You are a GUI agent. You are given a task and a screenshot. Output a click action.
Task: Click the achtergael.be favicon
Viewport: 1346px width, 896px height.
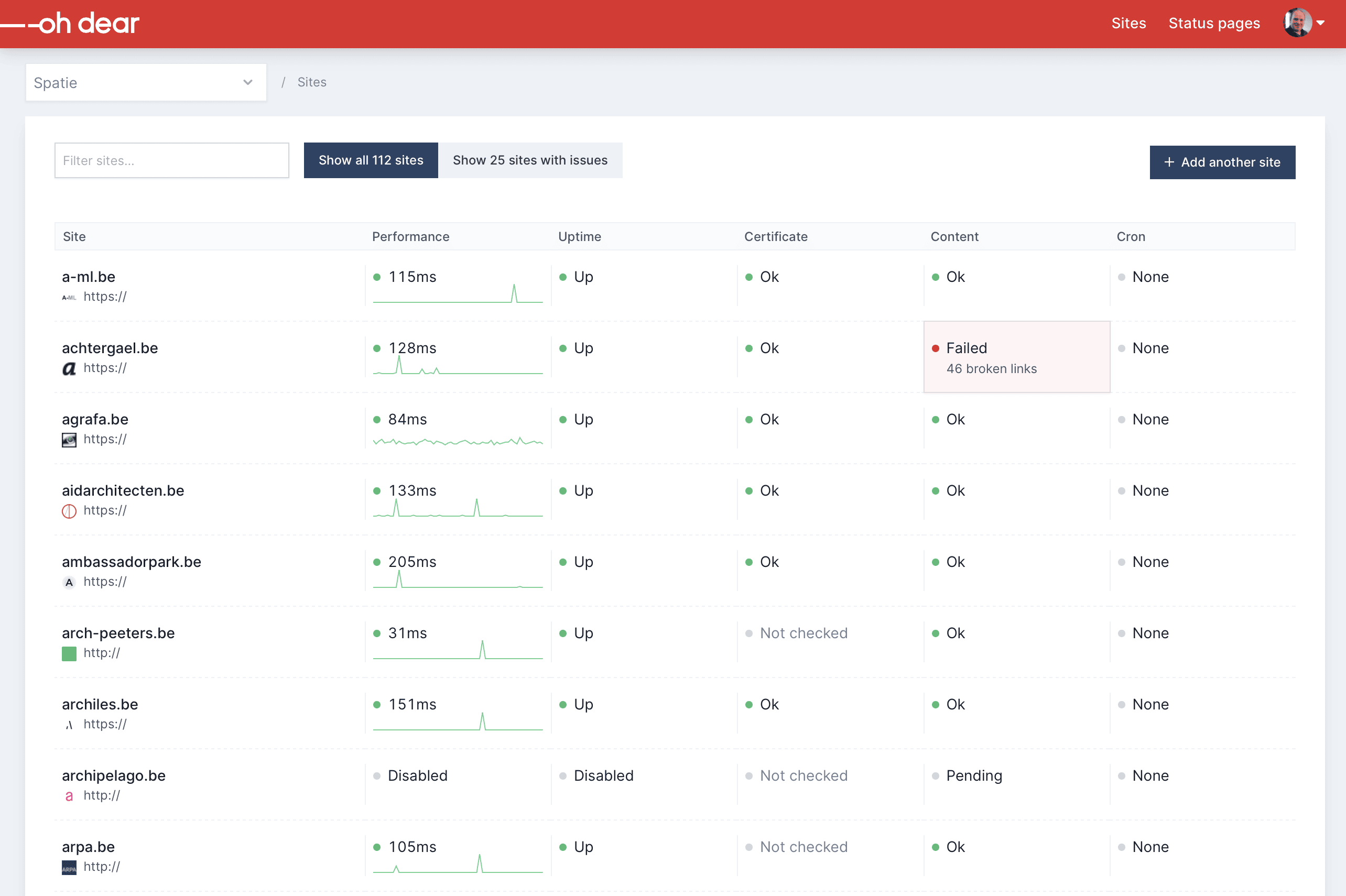[x=69, y=368]
